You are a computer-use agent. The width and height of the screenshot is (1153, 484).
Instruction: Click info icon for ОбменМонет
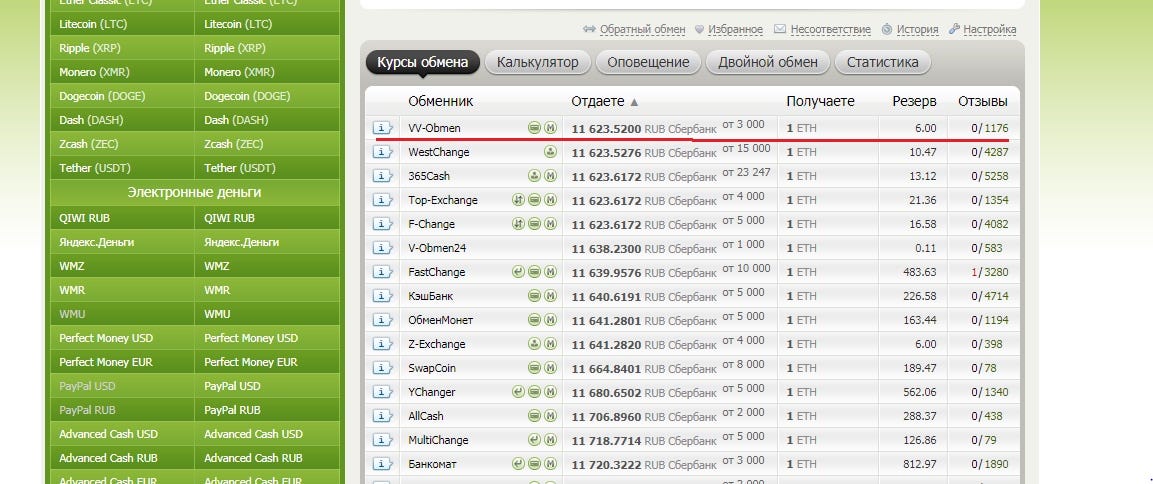pyautogui.click(x=382, y=320)
